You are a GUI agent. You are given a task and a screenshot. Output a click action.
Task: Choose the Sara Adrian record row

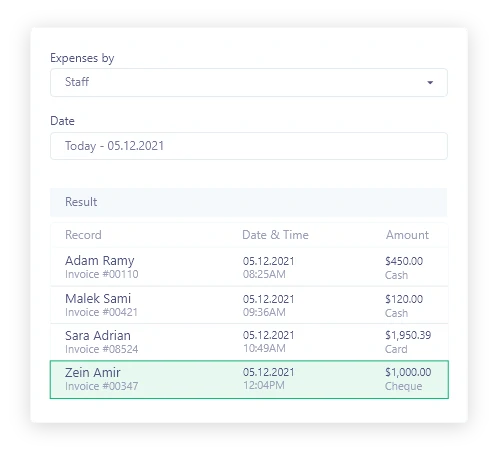[x=249, y=342]
